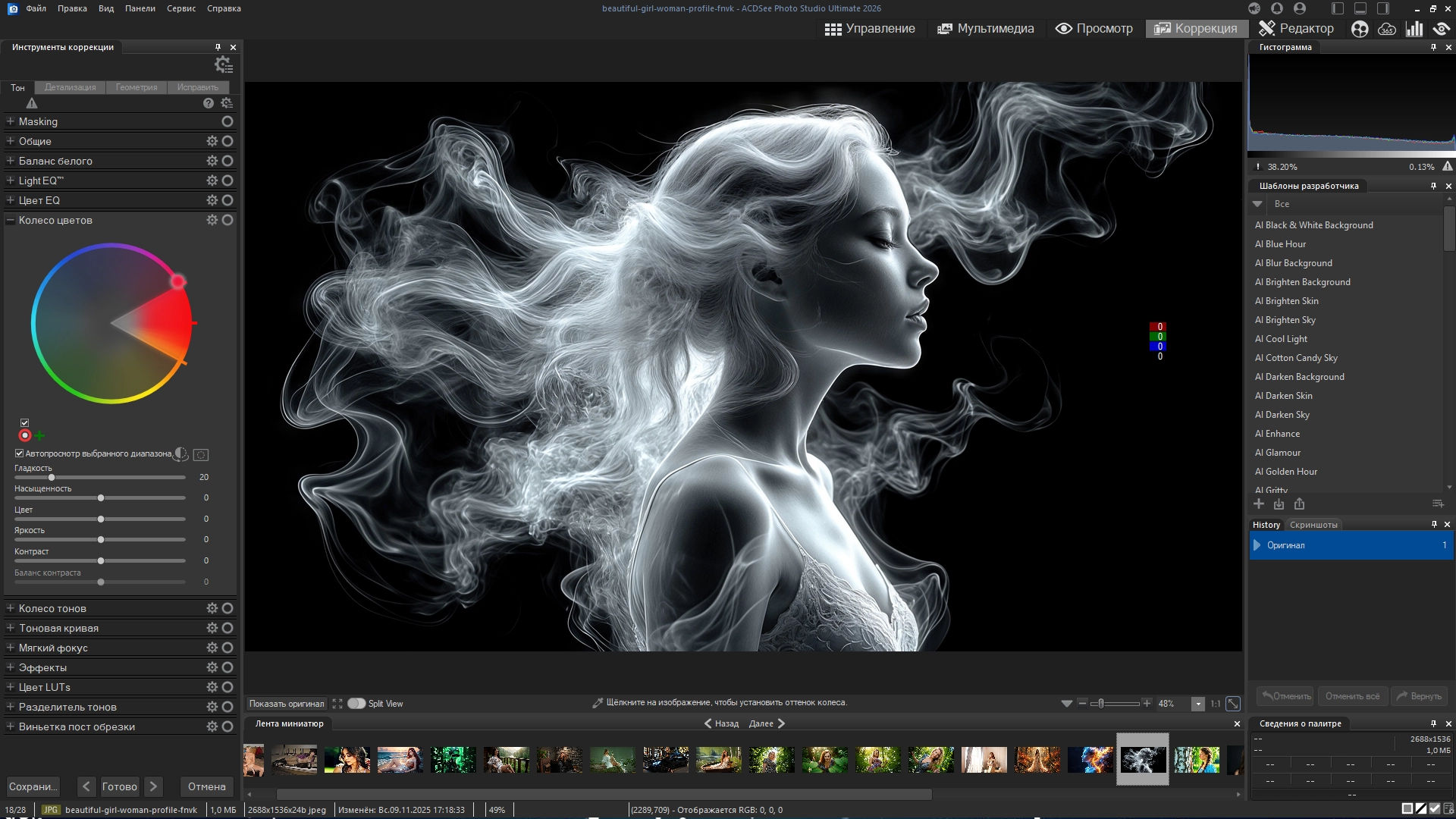Screen dimensions: 1456x819
Task: Open the Сервис menu
Action: coord(181,8)
